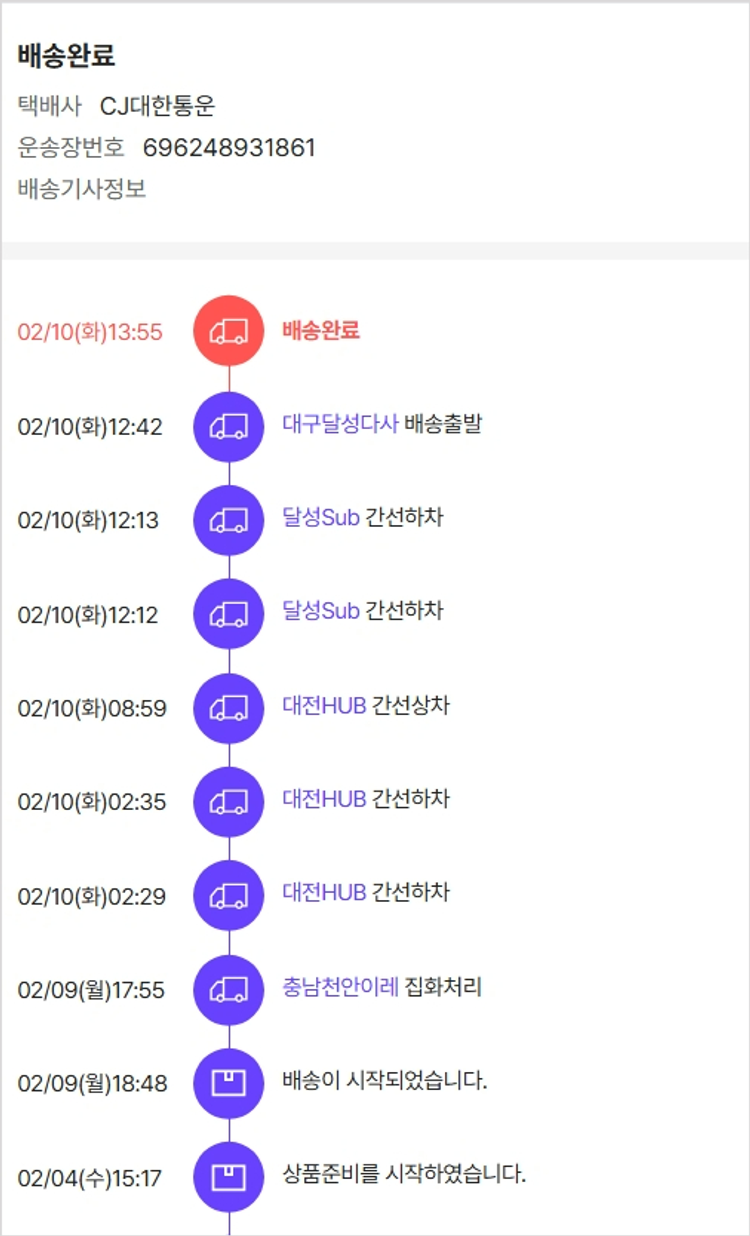The width and height of the screenshot is (750, 1236).
Task: Click the red 배송완료 truck icon
Action: click(229, 331)
